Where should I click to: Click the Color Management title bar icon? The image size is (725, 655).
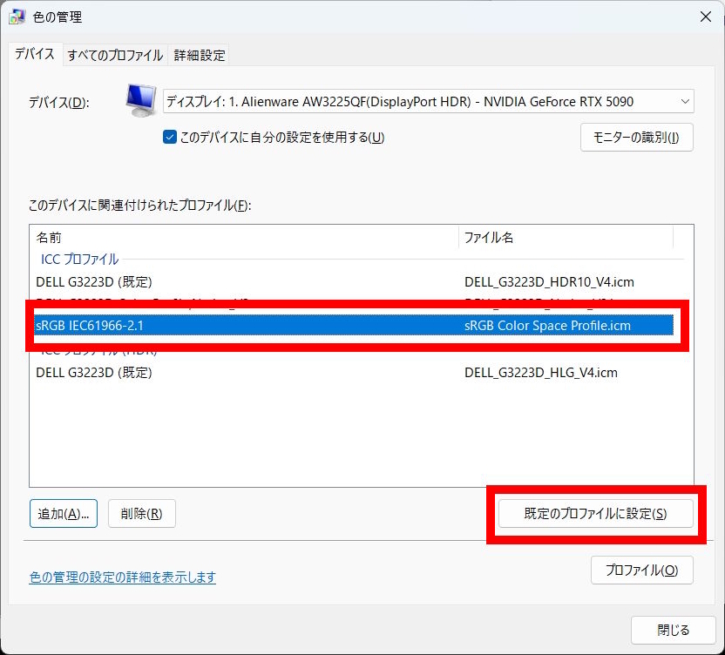coord(17,17)
